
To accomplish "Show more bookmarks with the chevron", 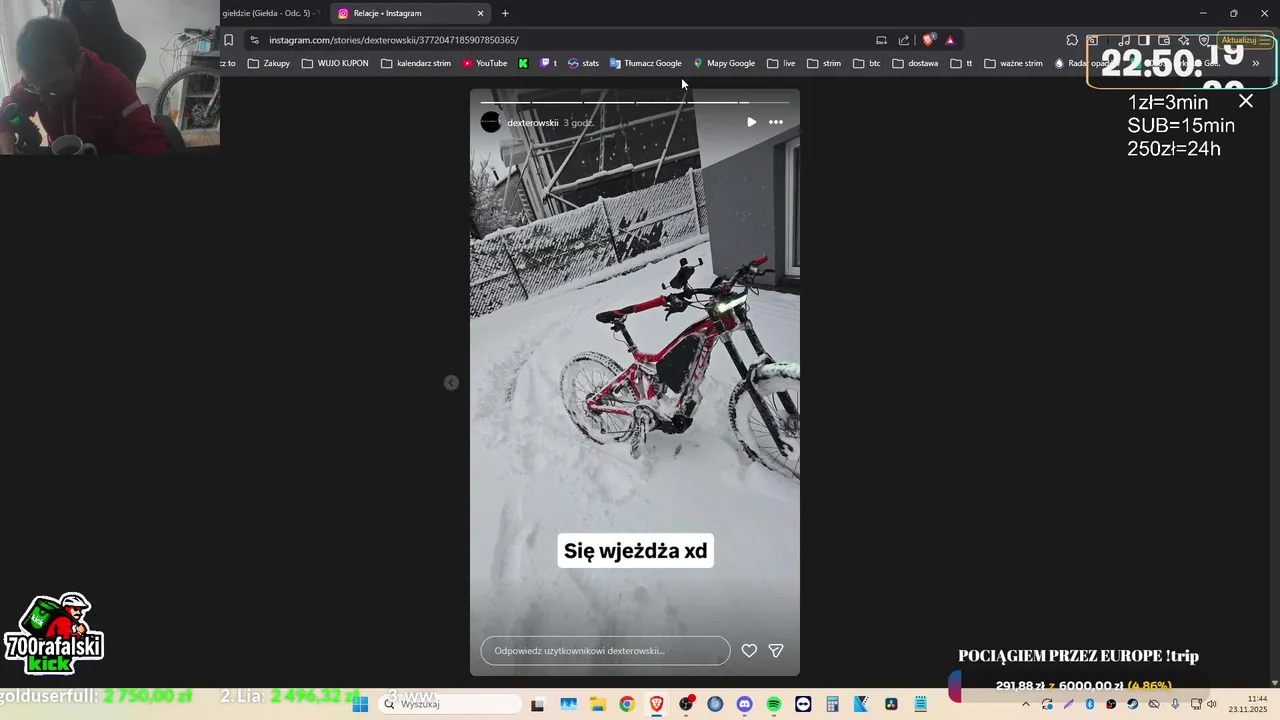I will 1256,63.
